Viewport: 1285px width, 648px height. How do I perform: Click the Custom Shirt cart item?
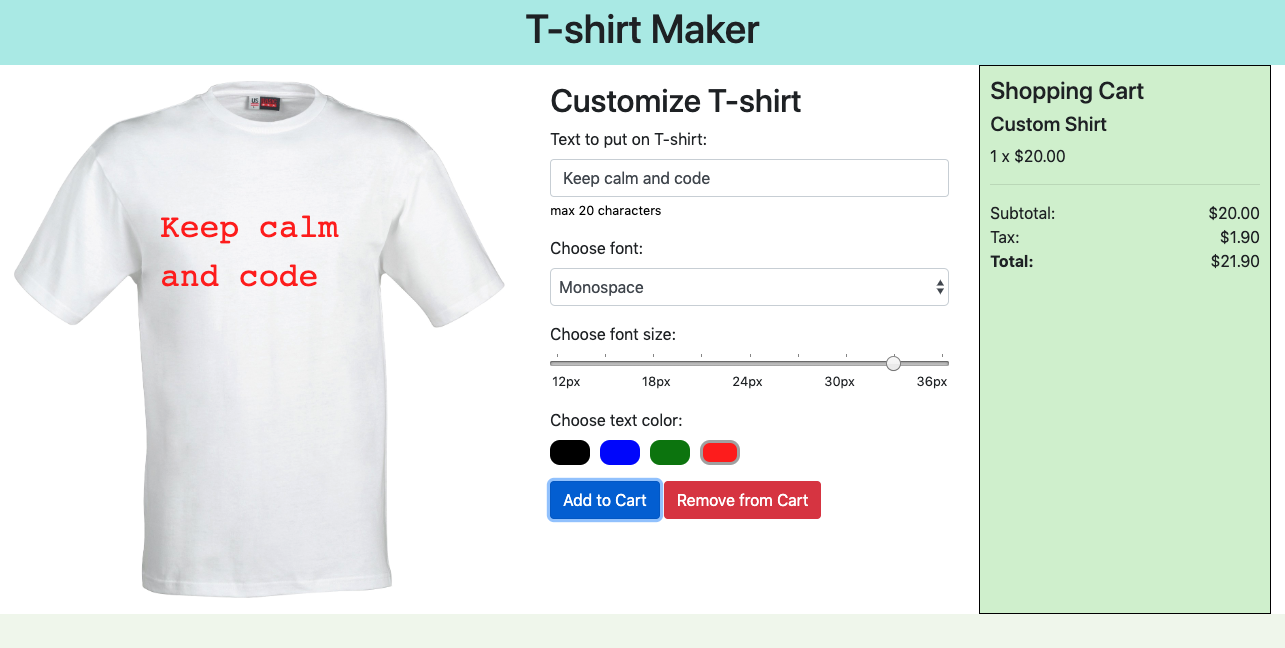(x=1048, y=124)
